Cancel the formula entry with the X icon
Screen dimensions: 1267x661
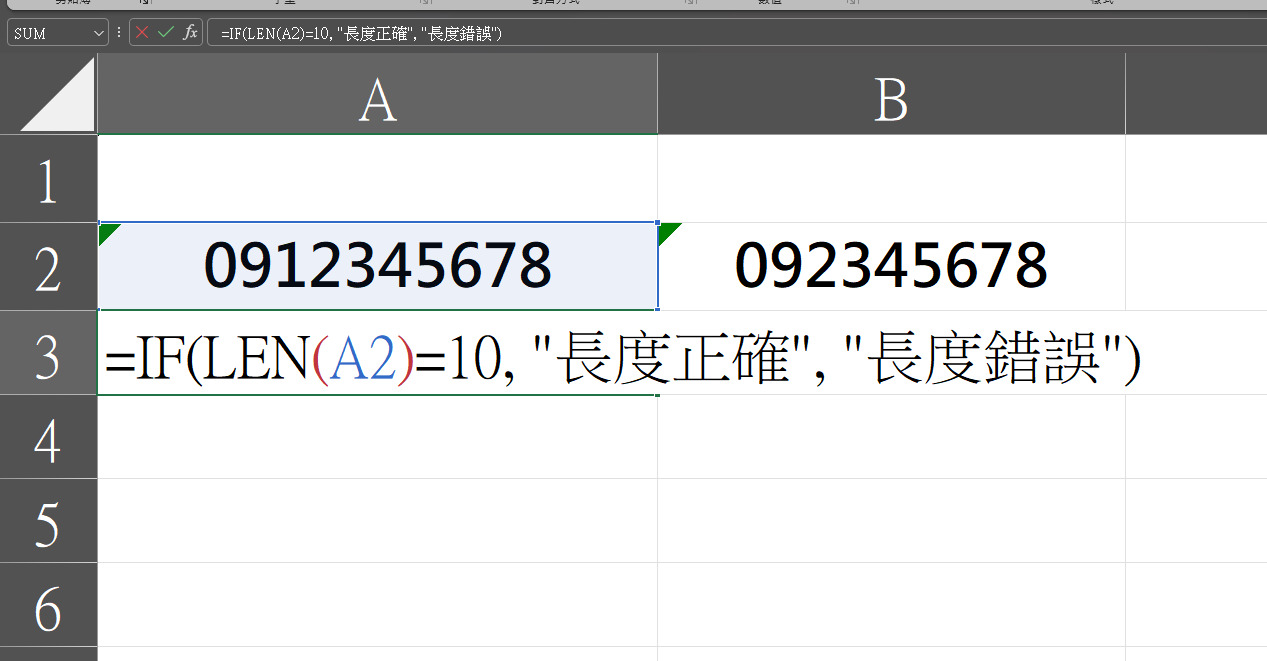(x=142, y=33)
